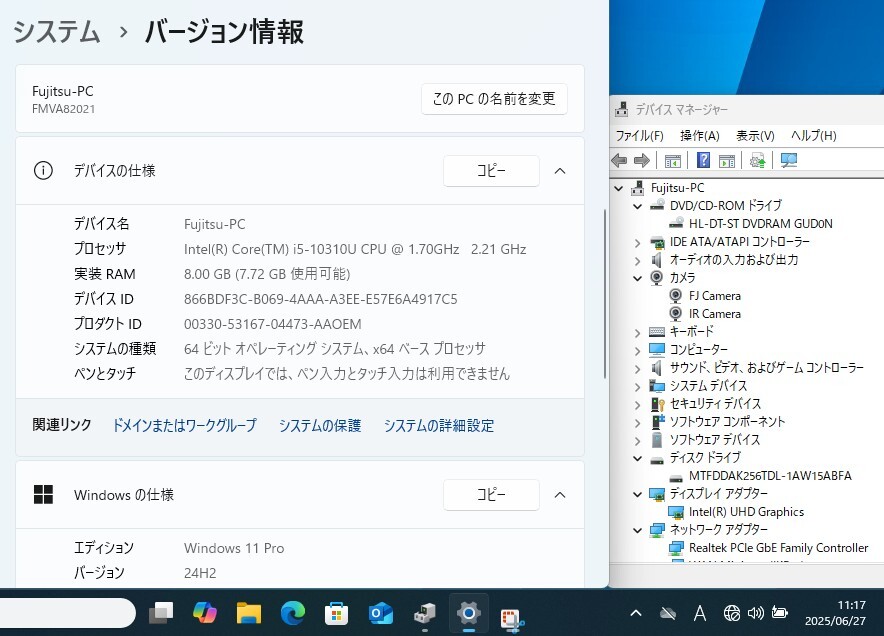Open the 表示(V) menu in Device Manager
884x636 pixels.
coord(755,135)
